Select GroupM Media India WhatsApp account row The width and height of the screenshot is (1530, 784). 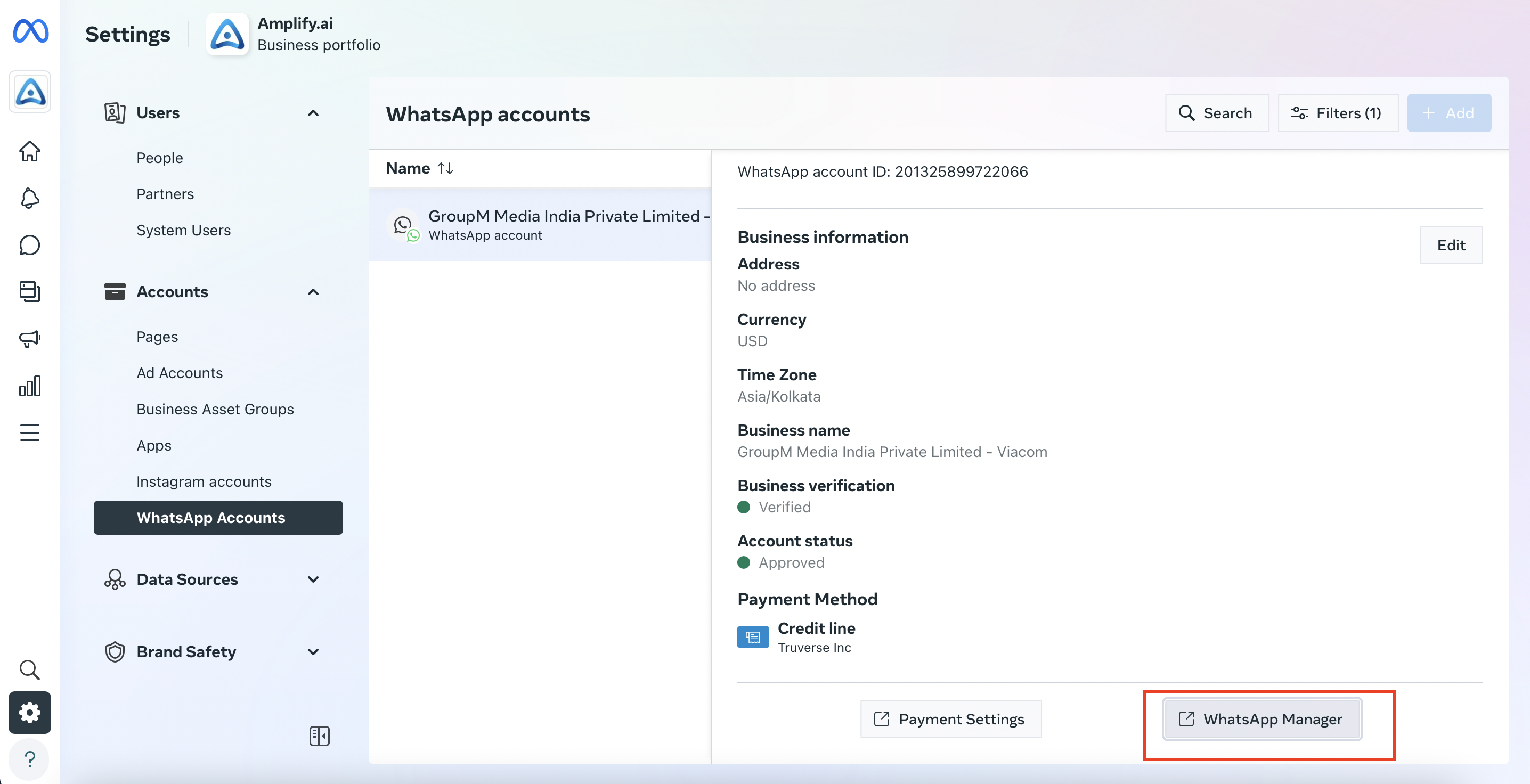point(539,225)
